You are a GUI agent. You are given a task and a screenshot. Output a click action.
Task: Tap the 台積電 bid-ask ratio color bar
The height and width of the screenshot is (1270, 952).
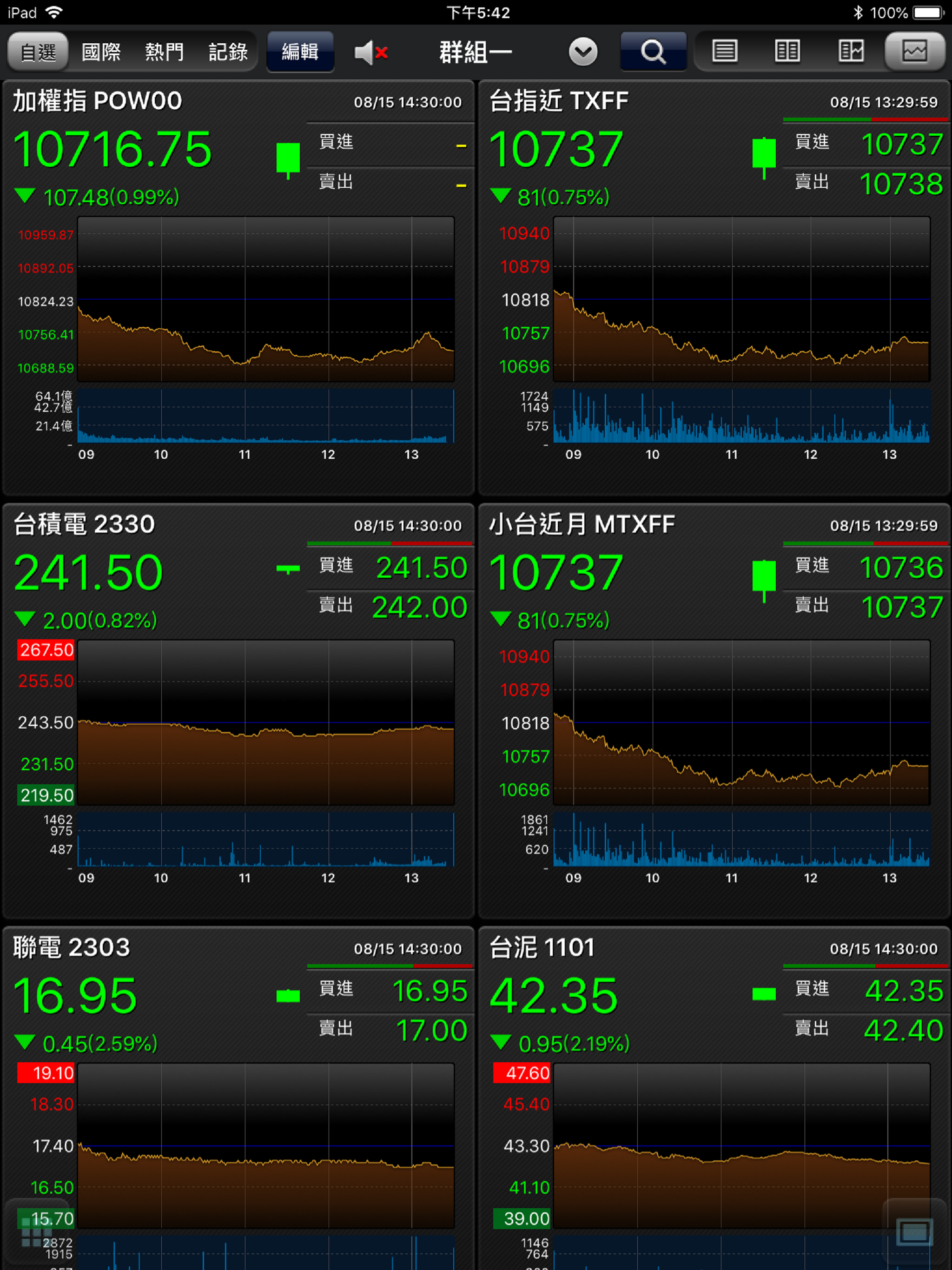tap(390, 543)
